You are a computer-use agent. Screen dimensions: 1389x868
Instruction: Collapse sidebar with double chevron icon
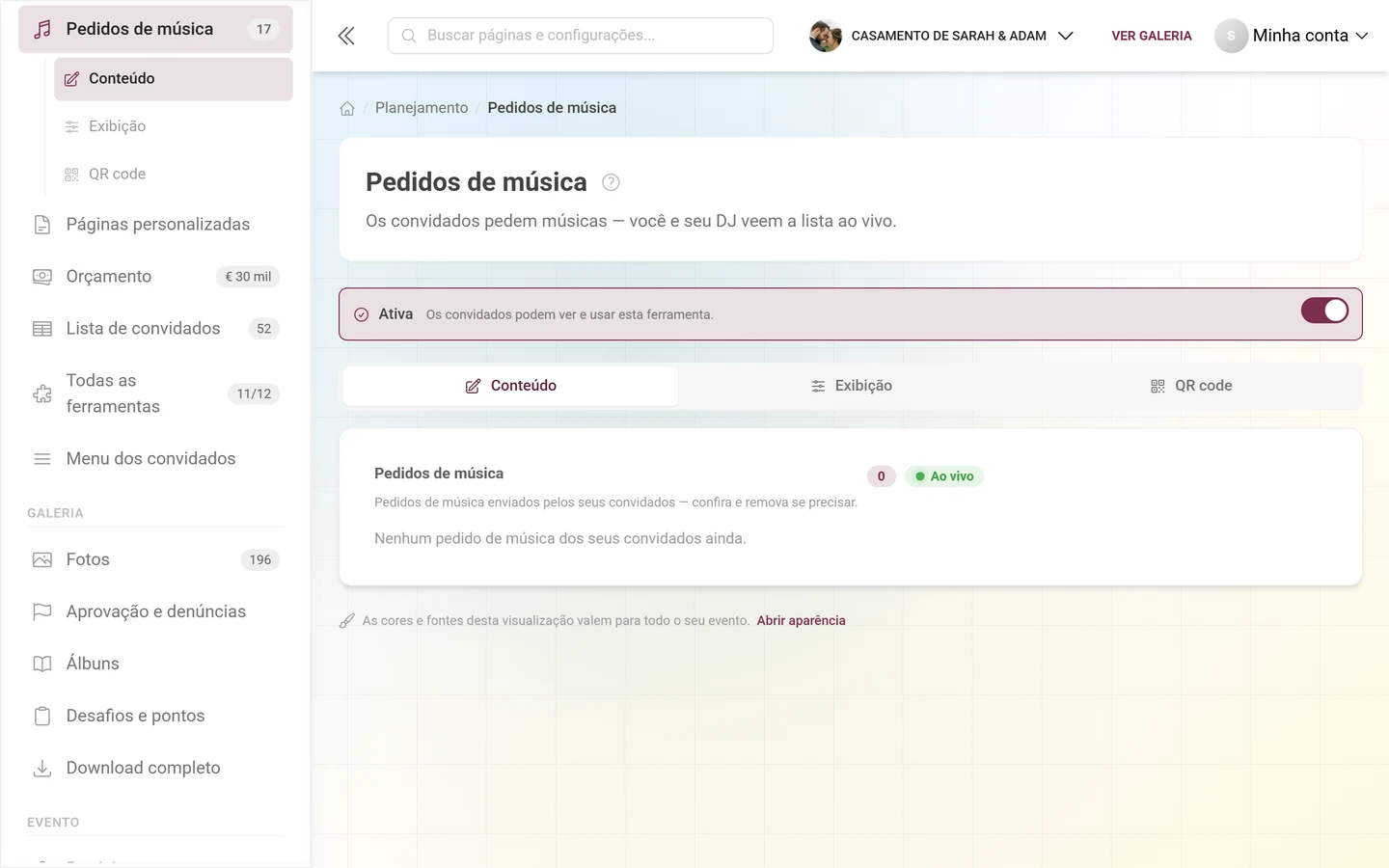346,36
